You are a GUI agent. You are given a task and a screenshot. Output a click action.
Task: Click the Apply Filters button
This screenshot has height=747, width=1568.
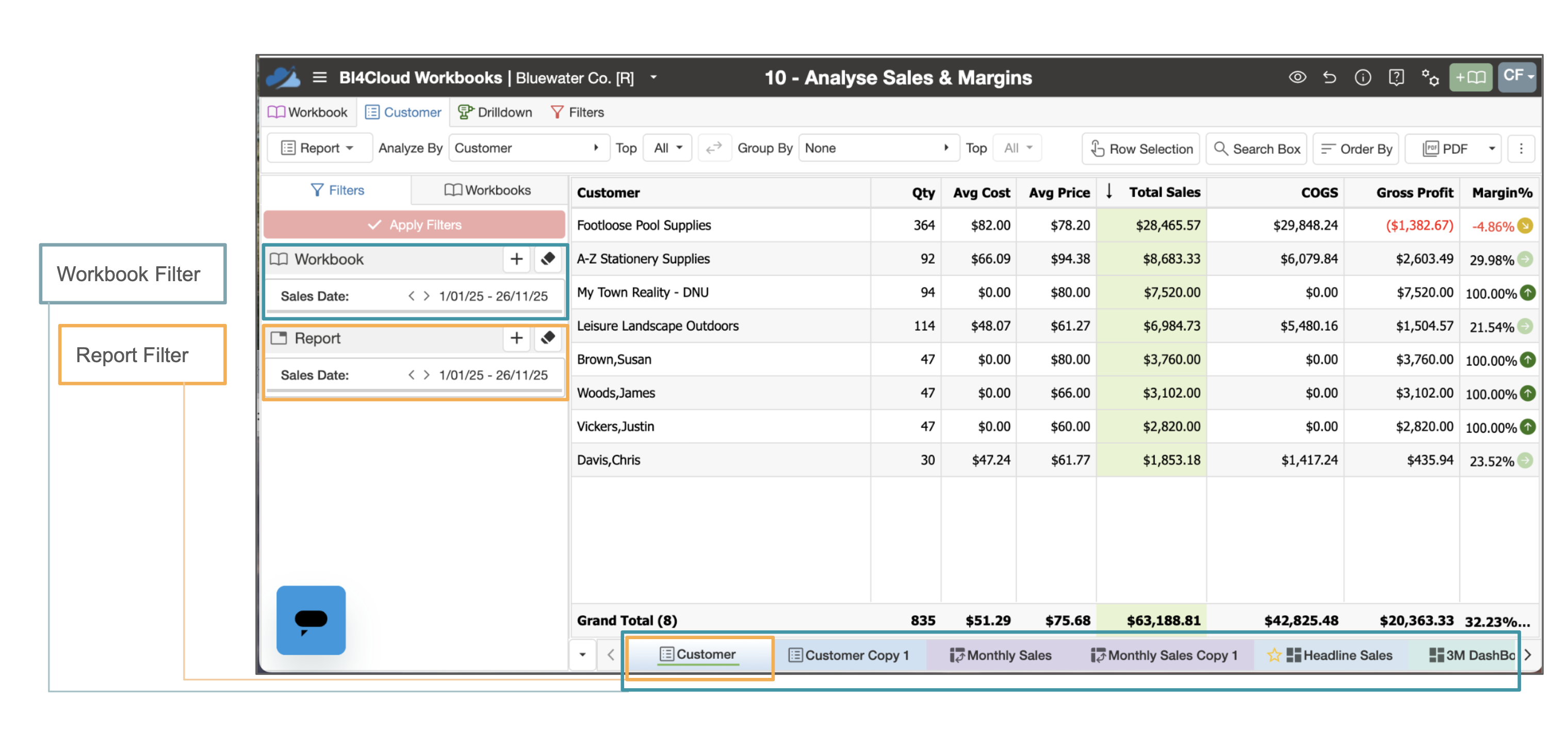click(414, 224)
